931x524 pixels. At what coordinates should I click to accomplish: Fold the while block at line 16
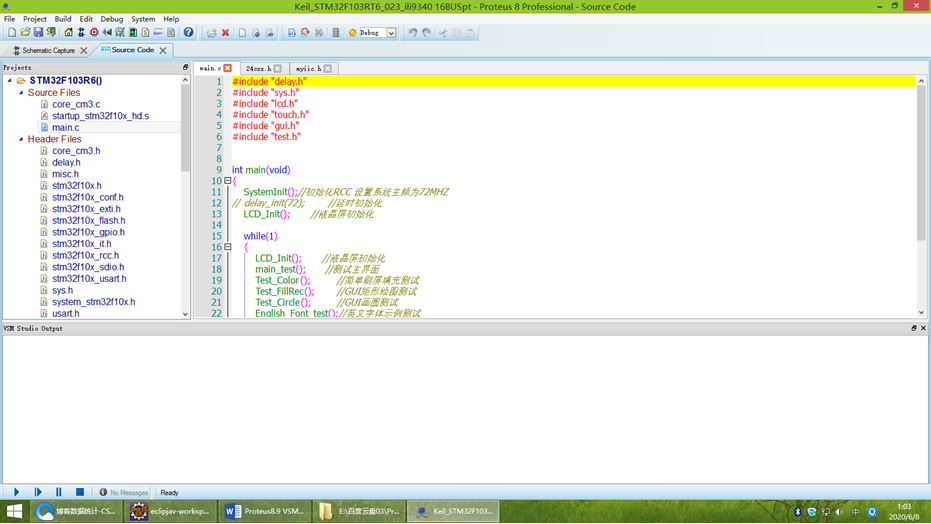pyautogui.click(x=227, y=247)
